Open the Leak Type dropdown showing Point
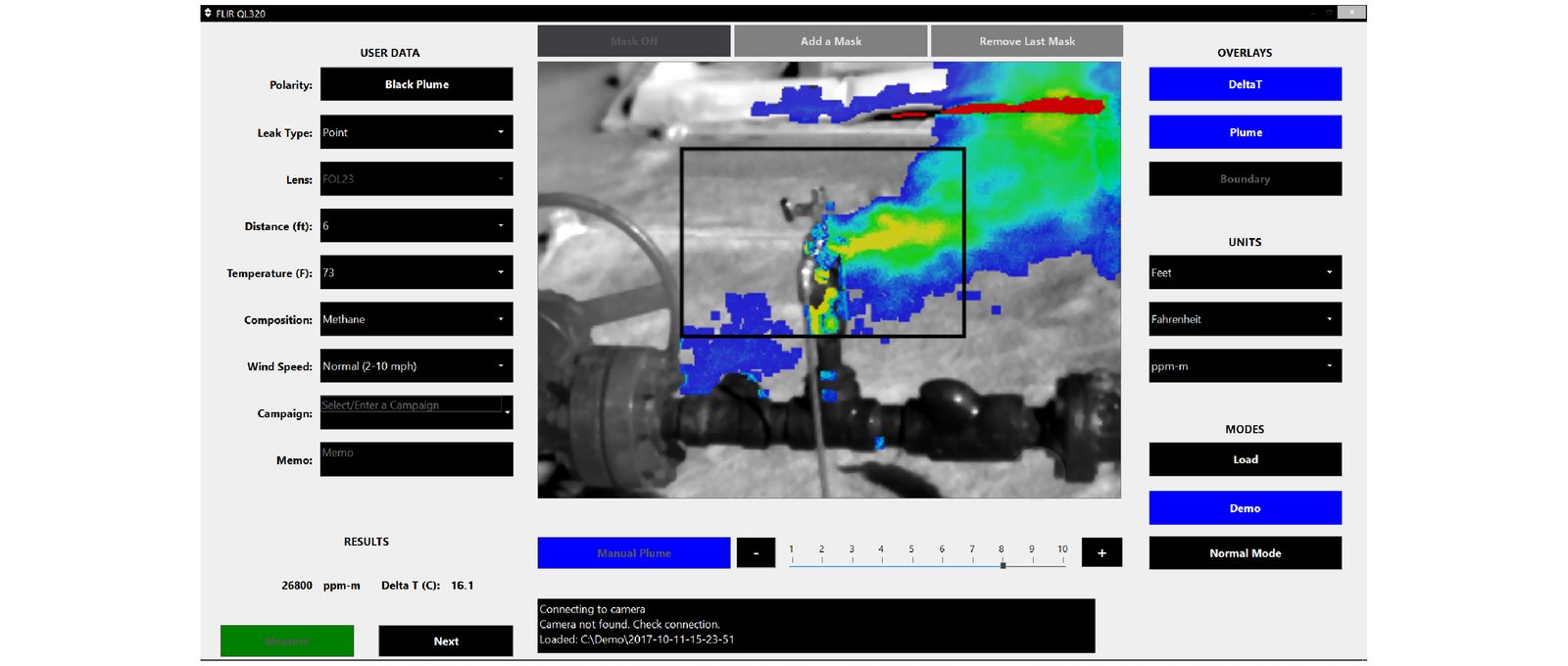This screenshot has height=666, width=1568. point(416,132)
